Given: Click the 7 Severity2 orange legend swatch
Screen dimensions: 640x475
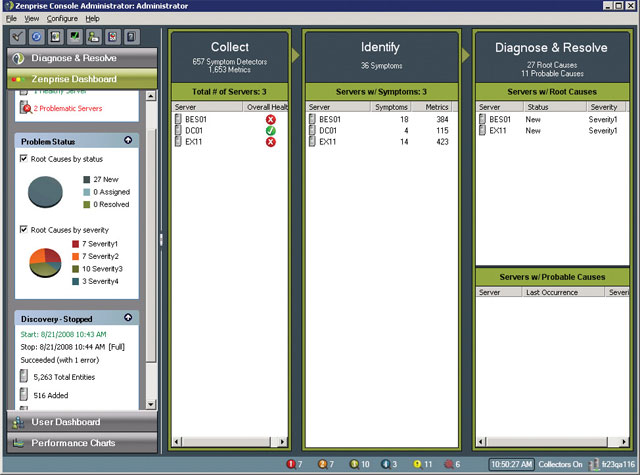Looking at the screenshot, I should point(76,257).
